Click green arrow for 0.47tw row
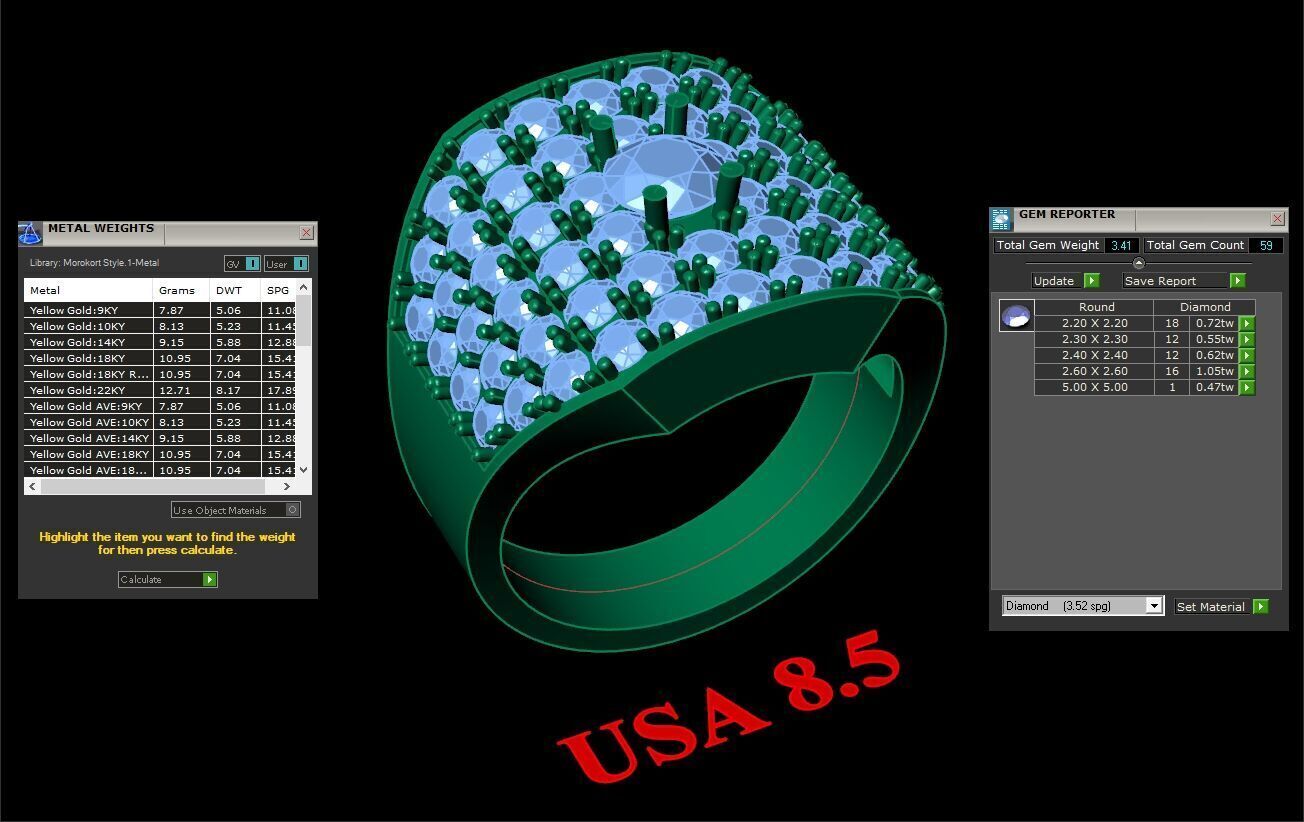Image resolution: width=1304 pixels, height=822 pixels. pyautogui.click(x=1246, y=388)
